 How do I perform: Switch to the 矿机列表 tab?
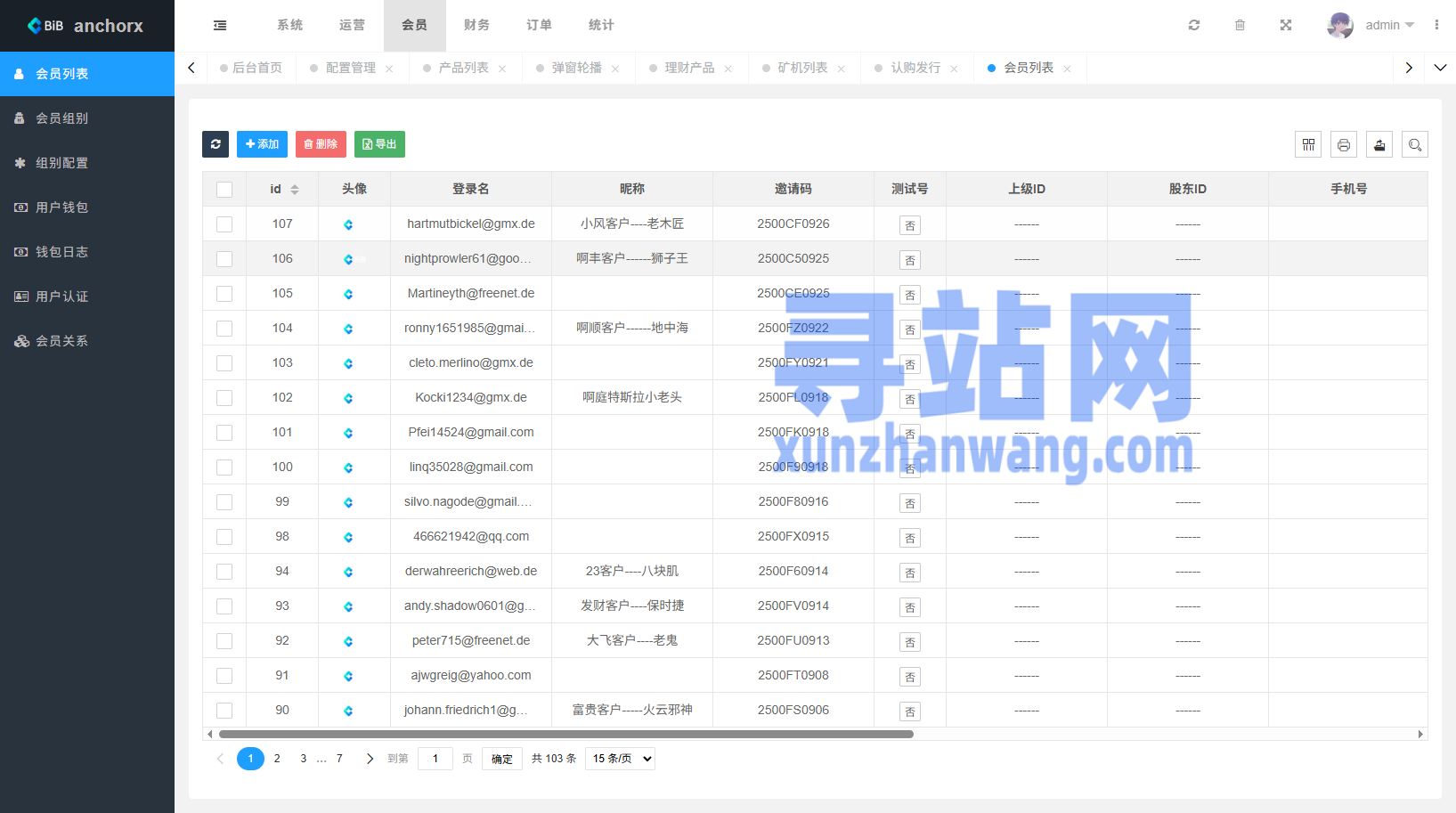click(802, 68)
